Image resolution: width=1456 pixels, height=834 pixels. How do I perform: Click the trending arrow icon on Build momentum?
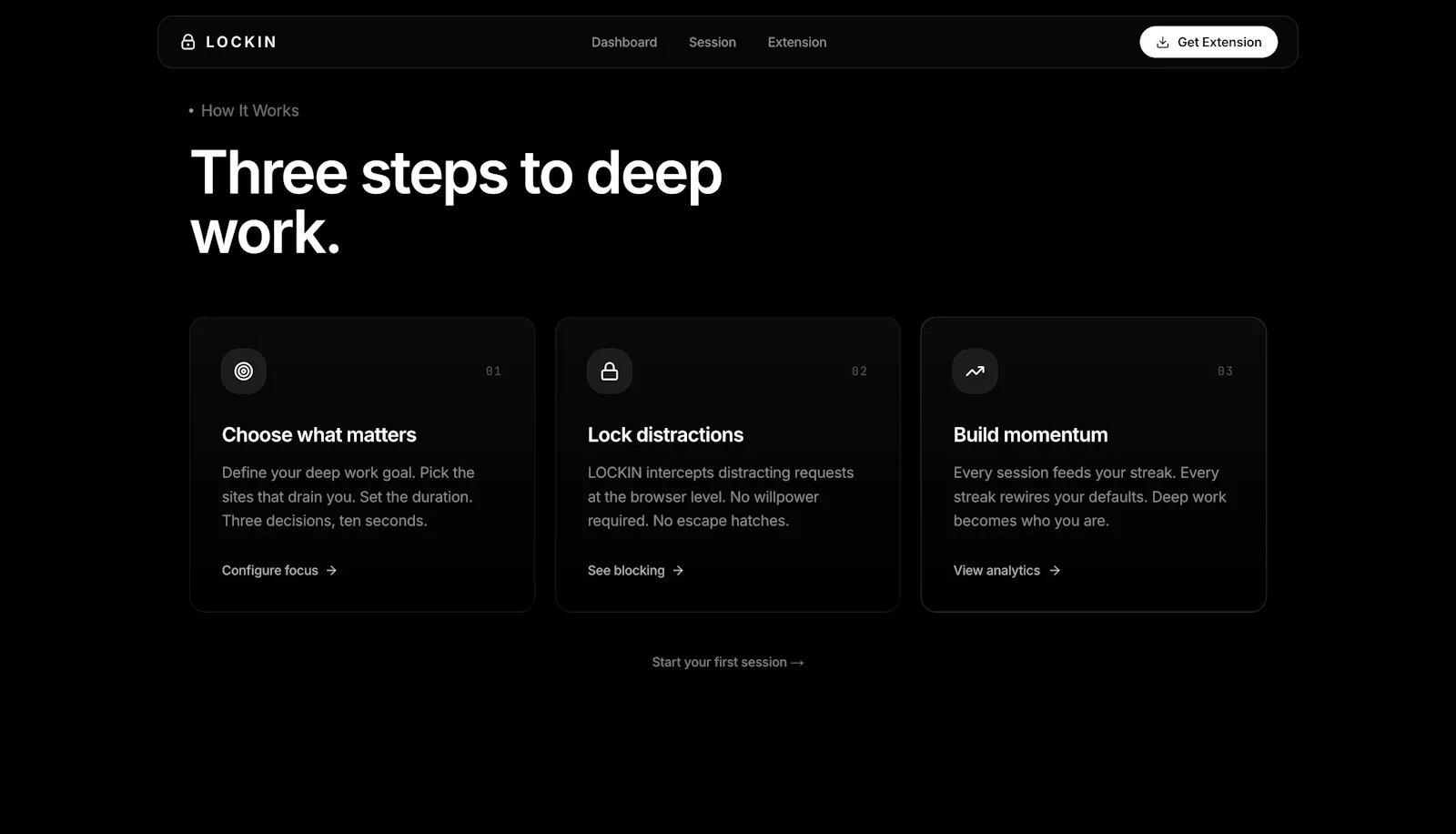tap(975, 371)
